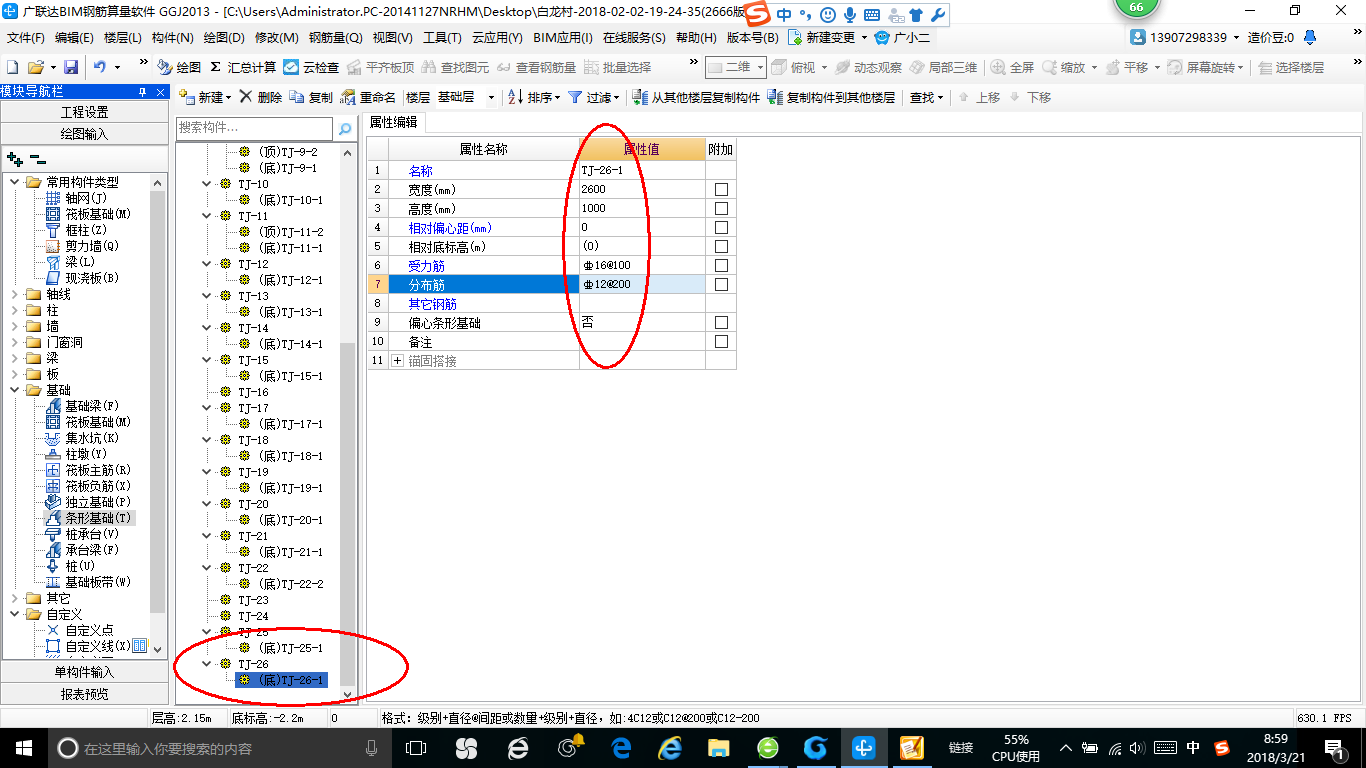Create new component with 新建

[204, 97]
